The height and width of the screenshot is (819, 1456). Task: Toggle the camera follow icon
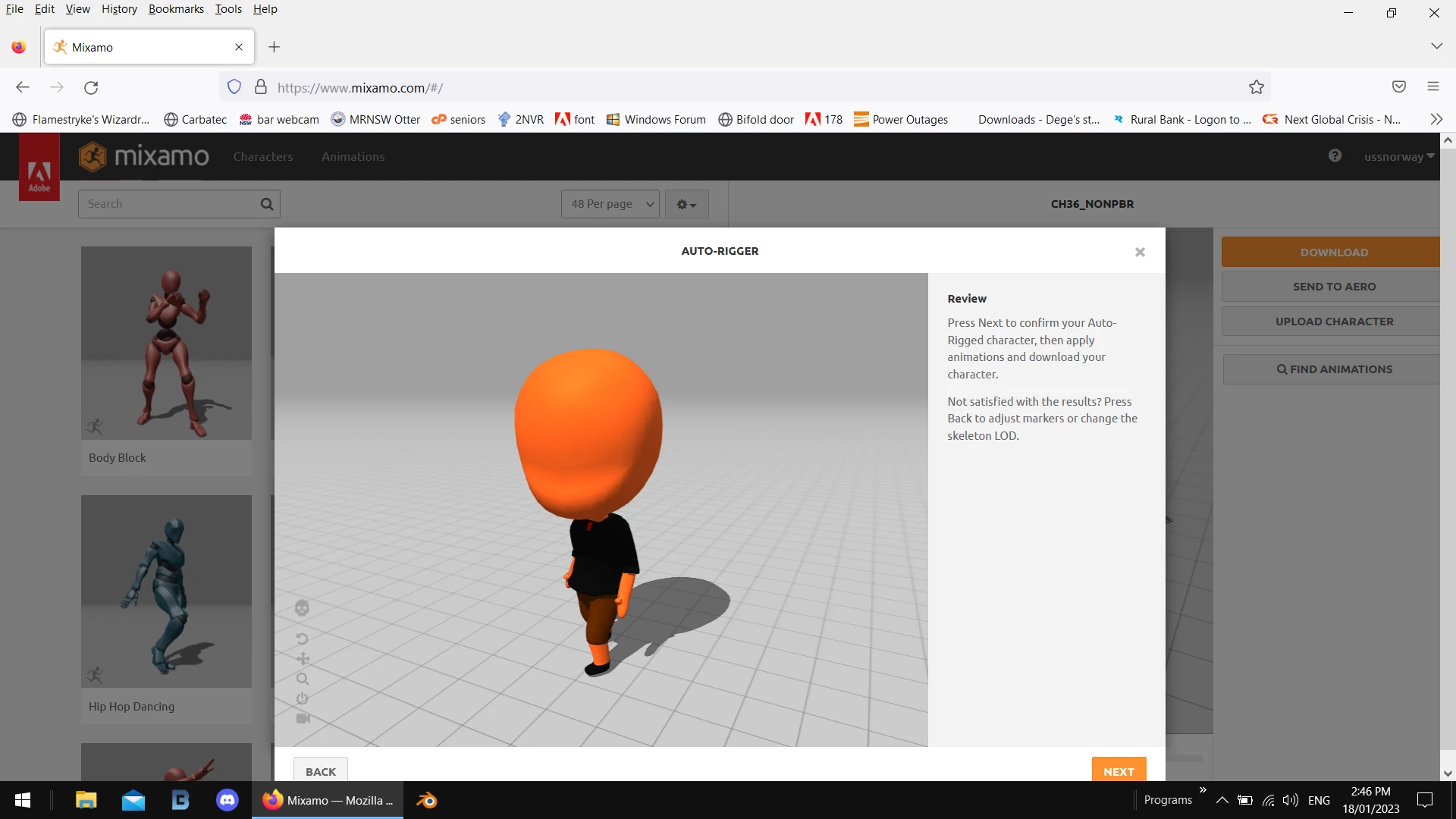coord(303,718)
